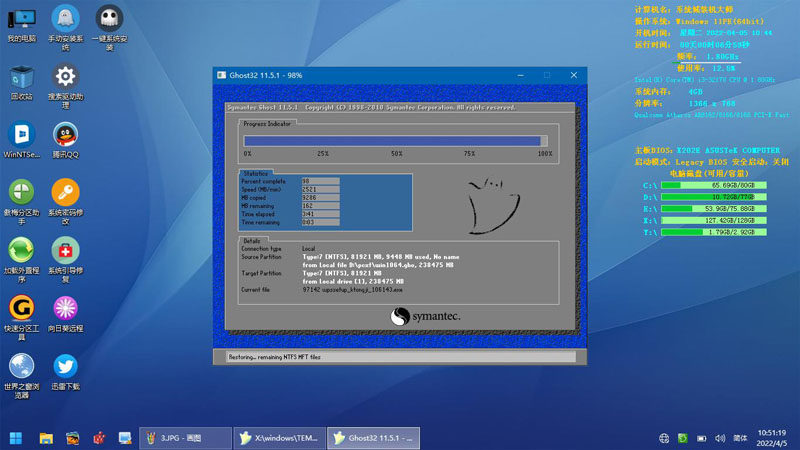Open the 回收站 recycle bin icon
Screen dimensions: 800x450
point(21,83)
